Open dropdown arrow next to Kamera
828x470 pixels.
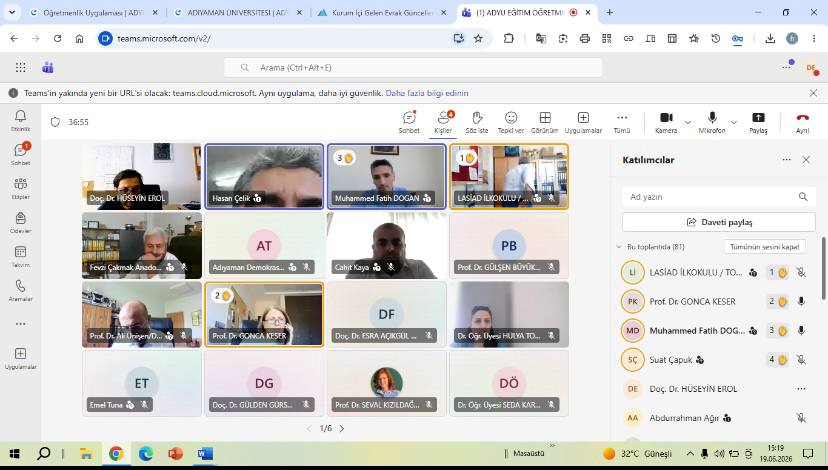(688, 123)
